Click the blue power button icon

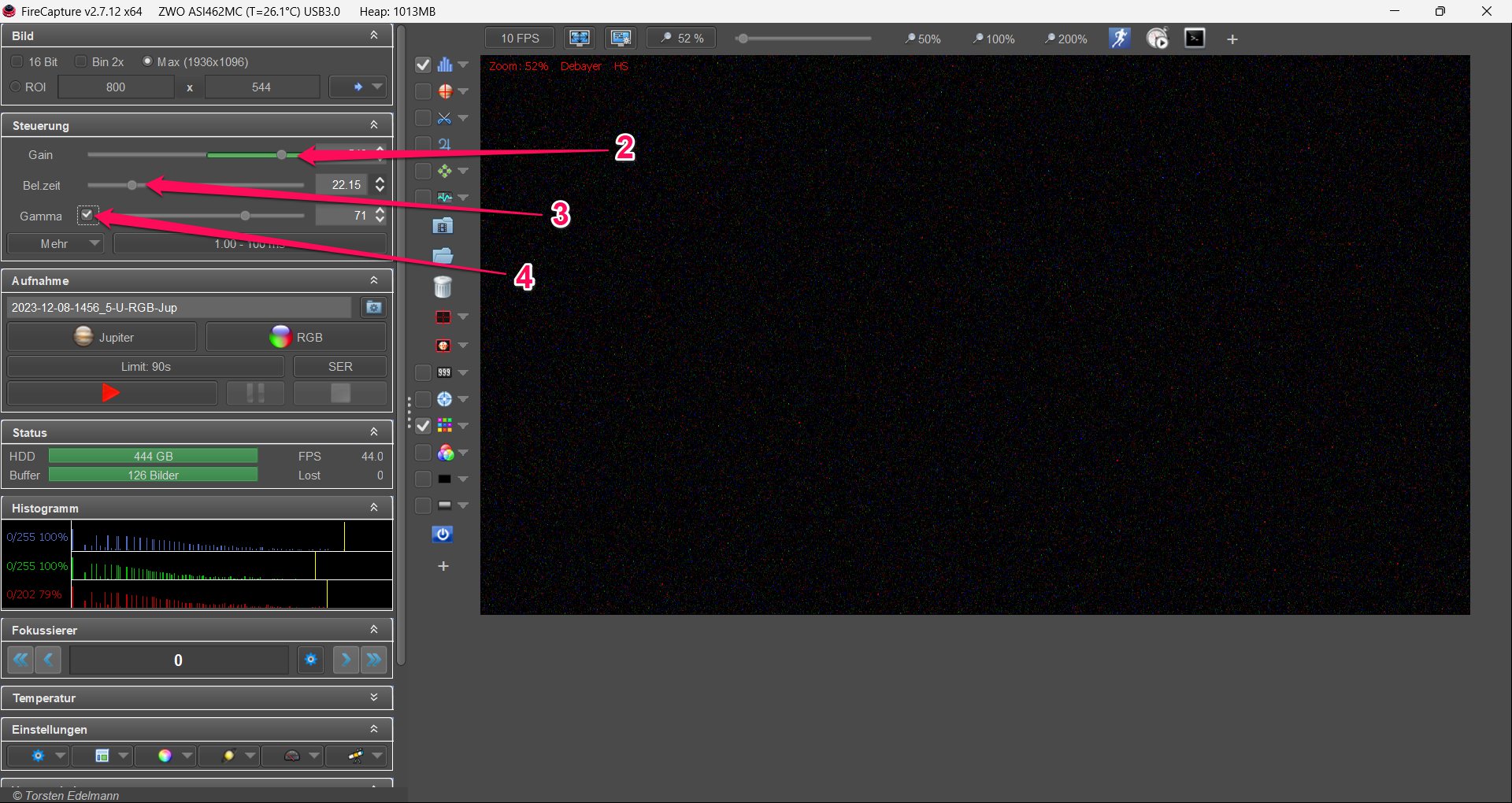[443, 535]
